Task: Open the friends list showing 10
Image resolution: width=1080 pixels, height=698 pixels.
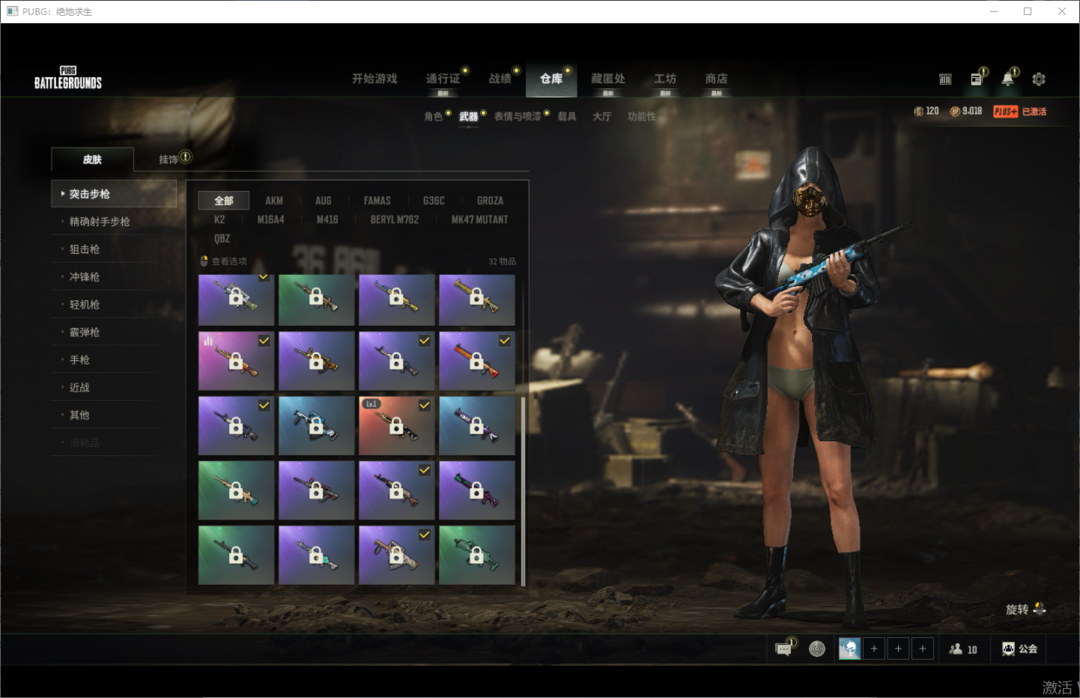Action: pyautogui.click(x=963, y=649)
